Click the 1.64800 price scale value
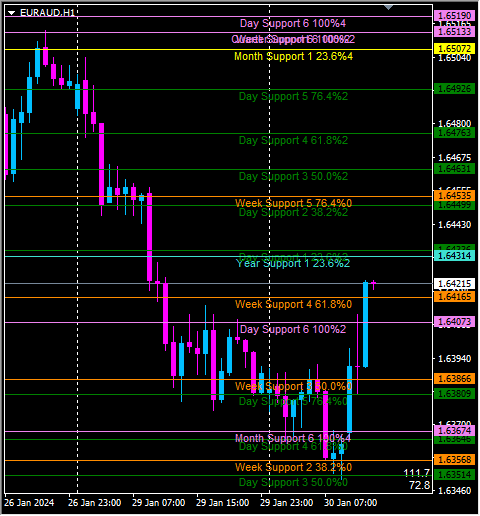 (x=455, y=124)
